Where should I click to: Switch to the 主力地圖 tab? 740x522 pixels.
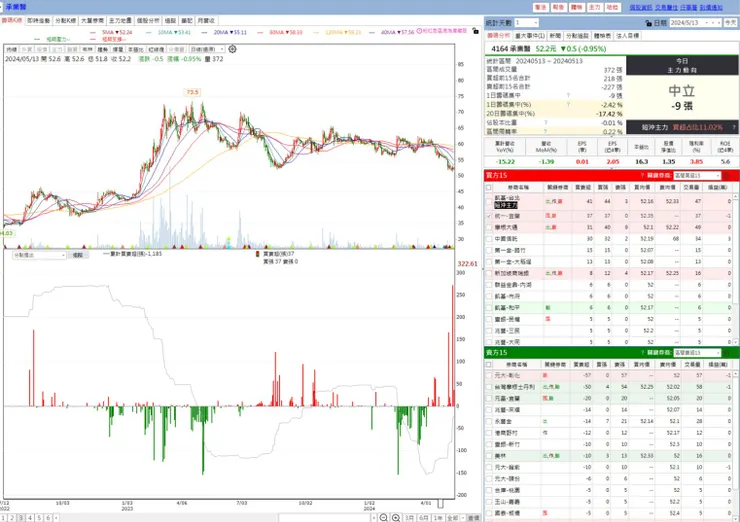point(120,21)
